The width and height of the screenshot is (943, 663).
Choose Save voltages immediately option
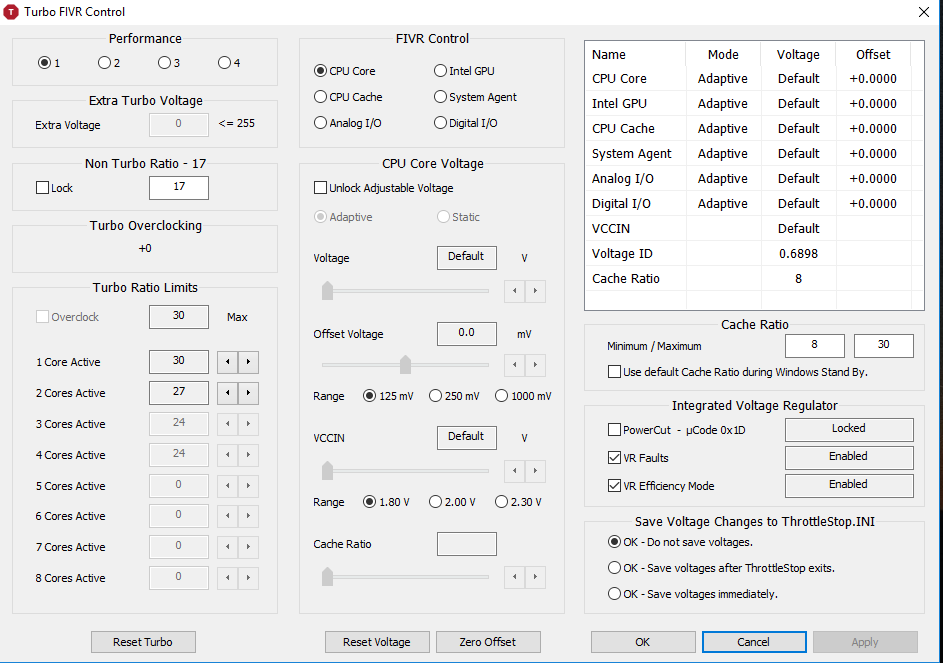(x=615, y=594)
